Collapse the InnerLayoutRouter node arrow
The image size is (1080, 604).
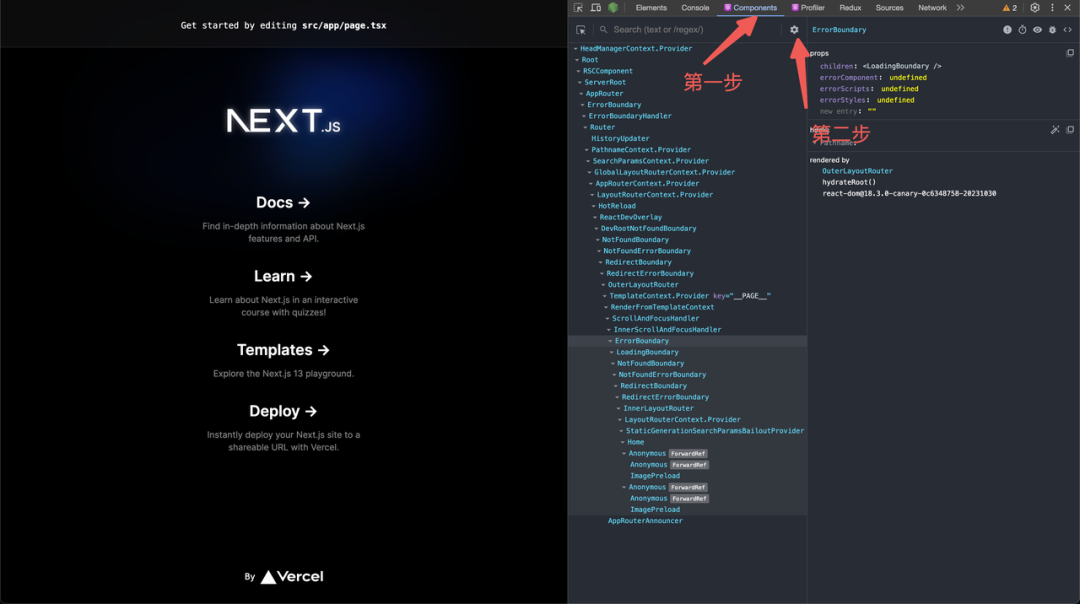coord(619,408)
